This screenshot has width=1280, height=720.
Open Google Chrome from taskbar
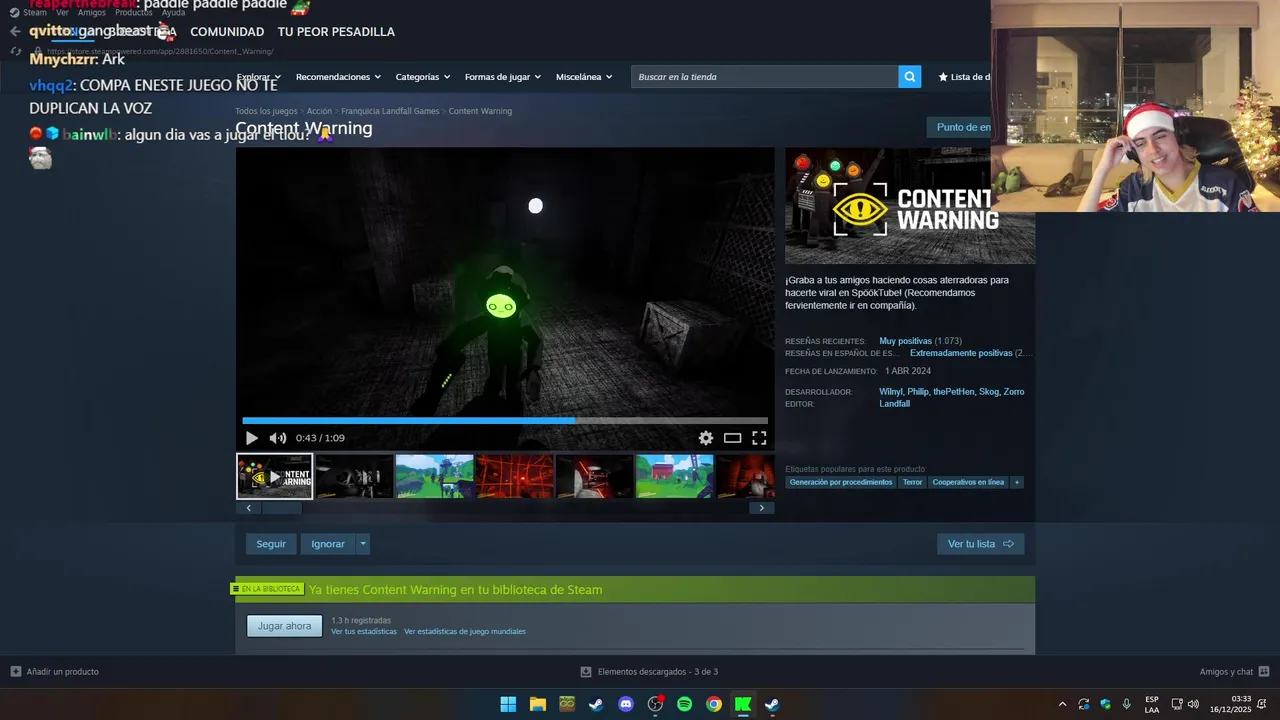713,704
